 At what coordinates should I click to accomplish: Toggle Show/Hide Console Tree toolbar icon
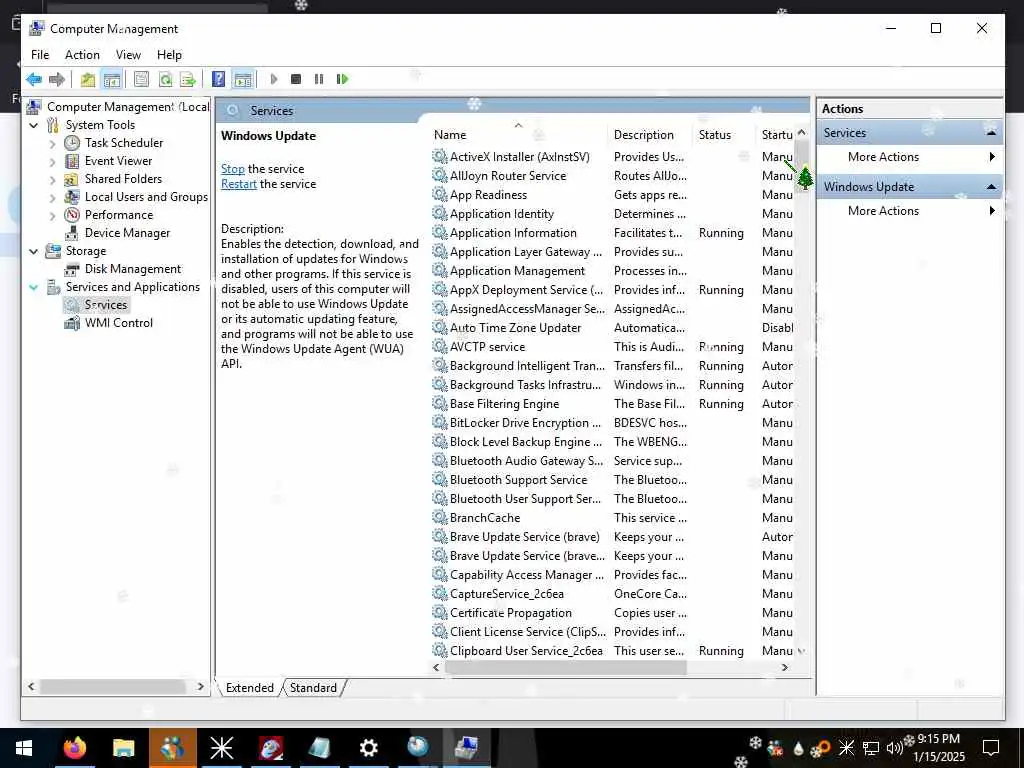(112, 80)
